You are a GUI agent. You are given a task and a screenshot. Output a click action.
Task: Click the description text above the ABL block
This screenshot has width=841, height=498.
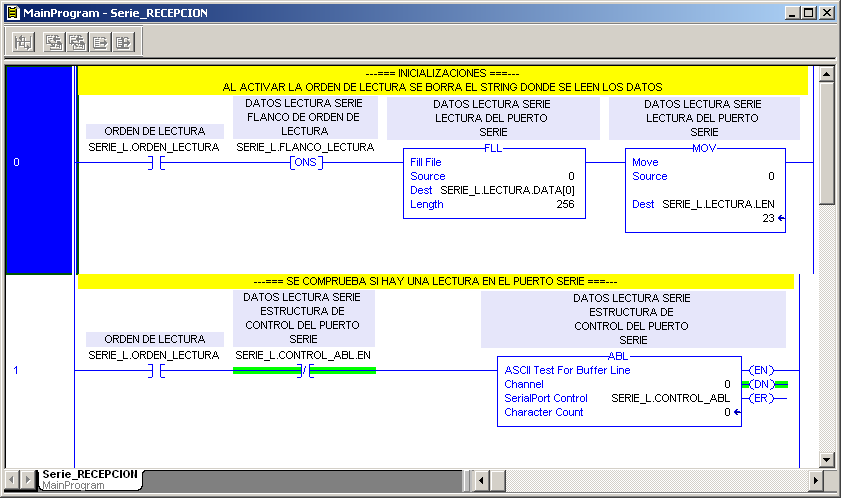[x=632, y=319]
